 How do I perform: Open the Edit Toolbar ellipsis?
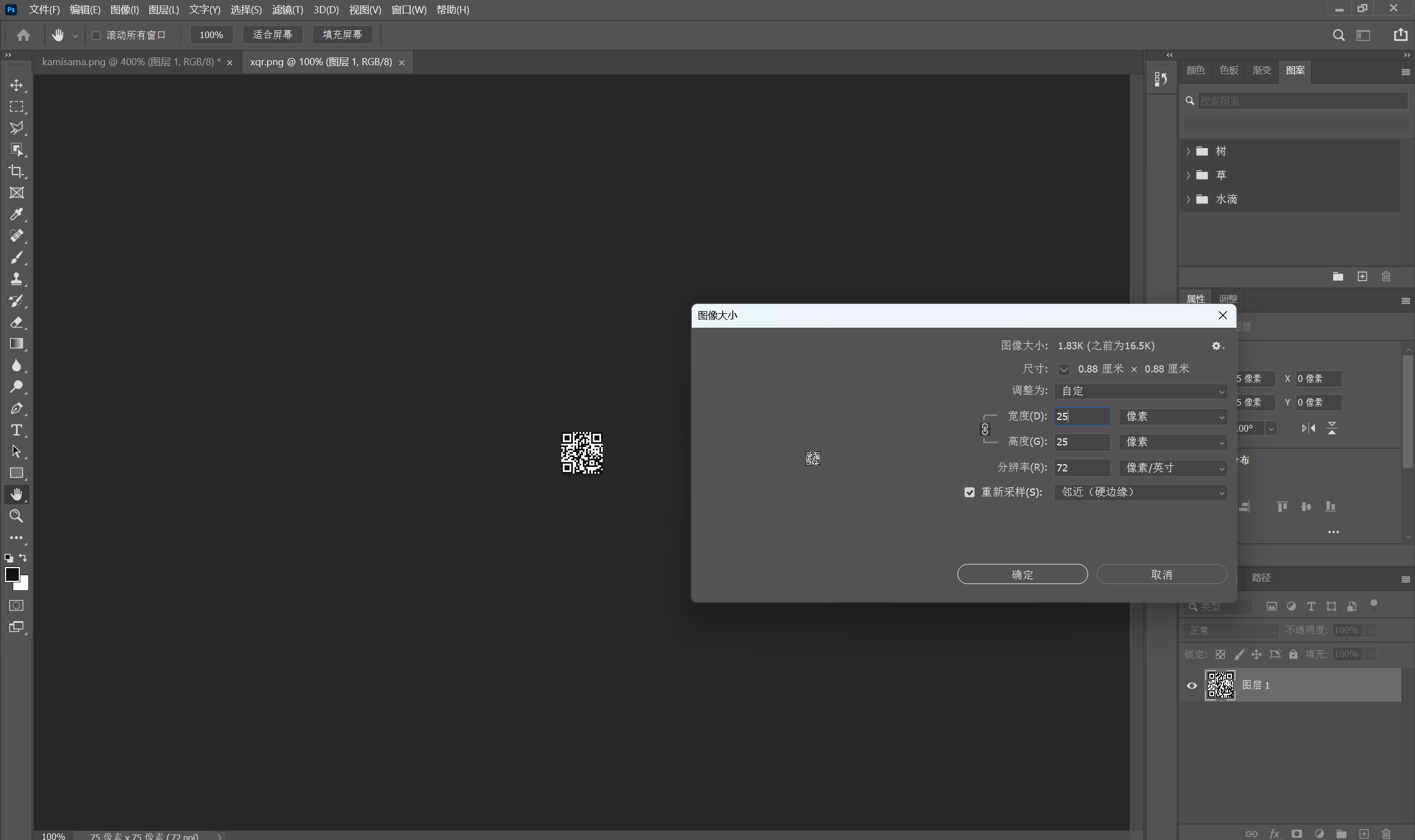17,538
